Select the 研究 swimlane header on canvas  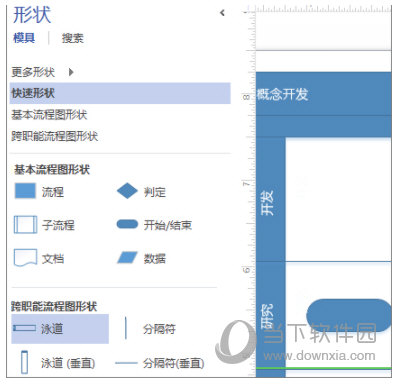click(x=270, y=315)
